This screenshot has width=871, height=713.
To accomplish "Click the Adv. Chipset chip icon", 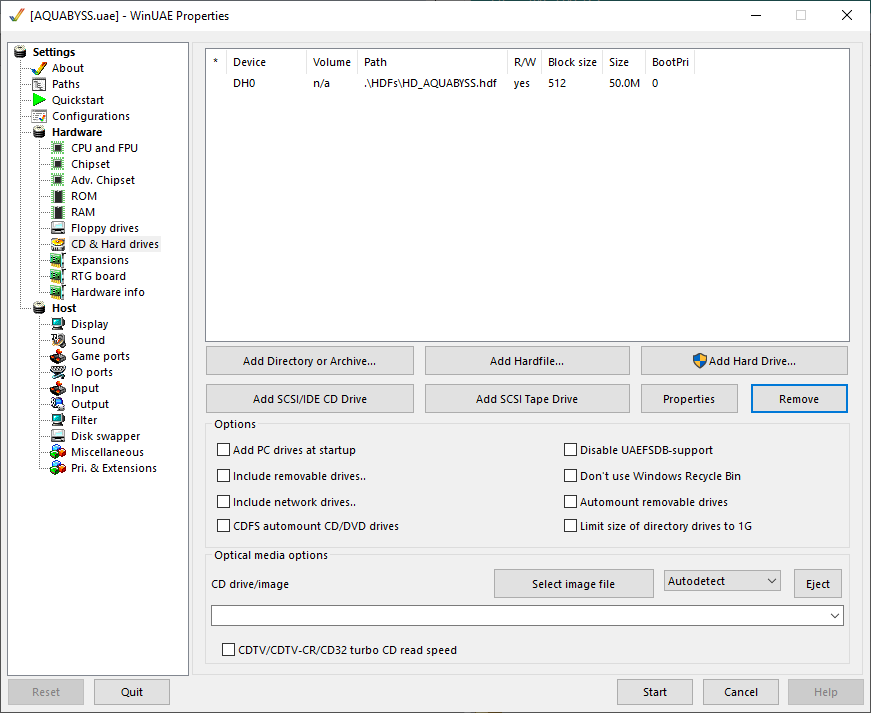I will pyautogui.click(x=58, y=180).
